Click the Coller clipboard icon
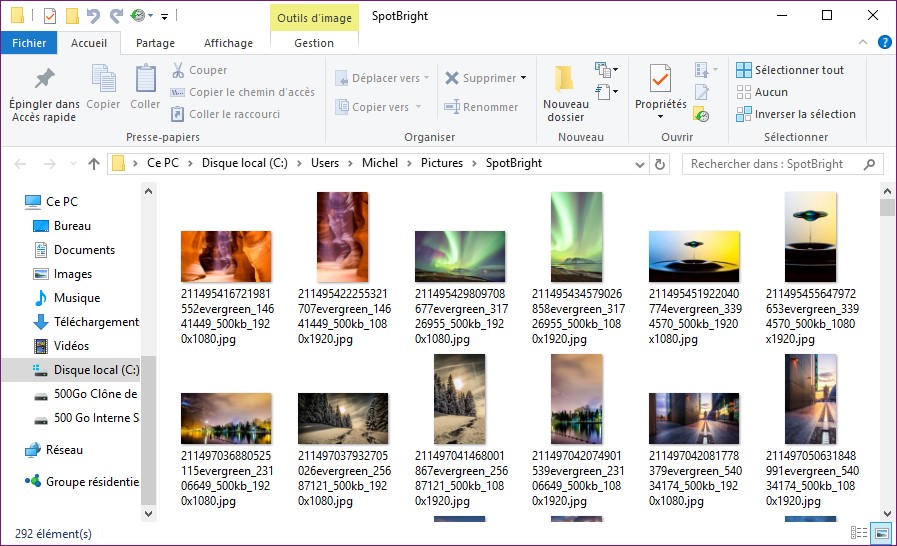 pyautogui.click(x=145, y=79)
